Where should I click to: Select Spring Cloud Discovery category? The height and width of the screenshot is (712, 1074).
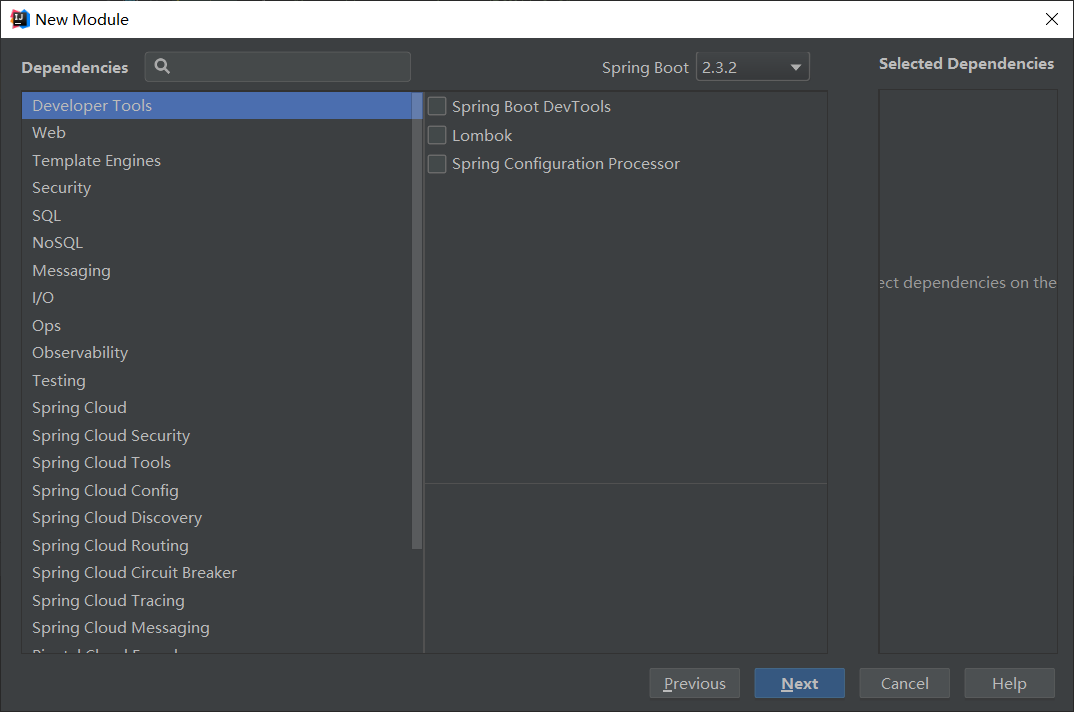217,518
